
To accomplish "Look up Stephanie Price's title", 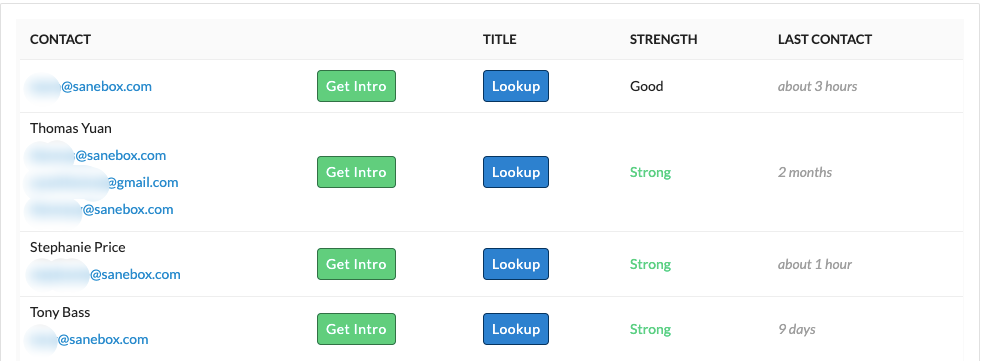I will (516, 264).
